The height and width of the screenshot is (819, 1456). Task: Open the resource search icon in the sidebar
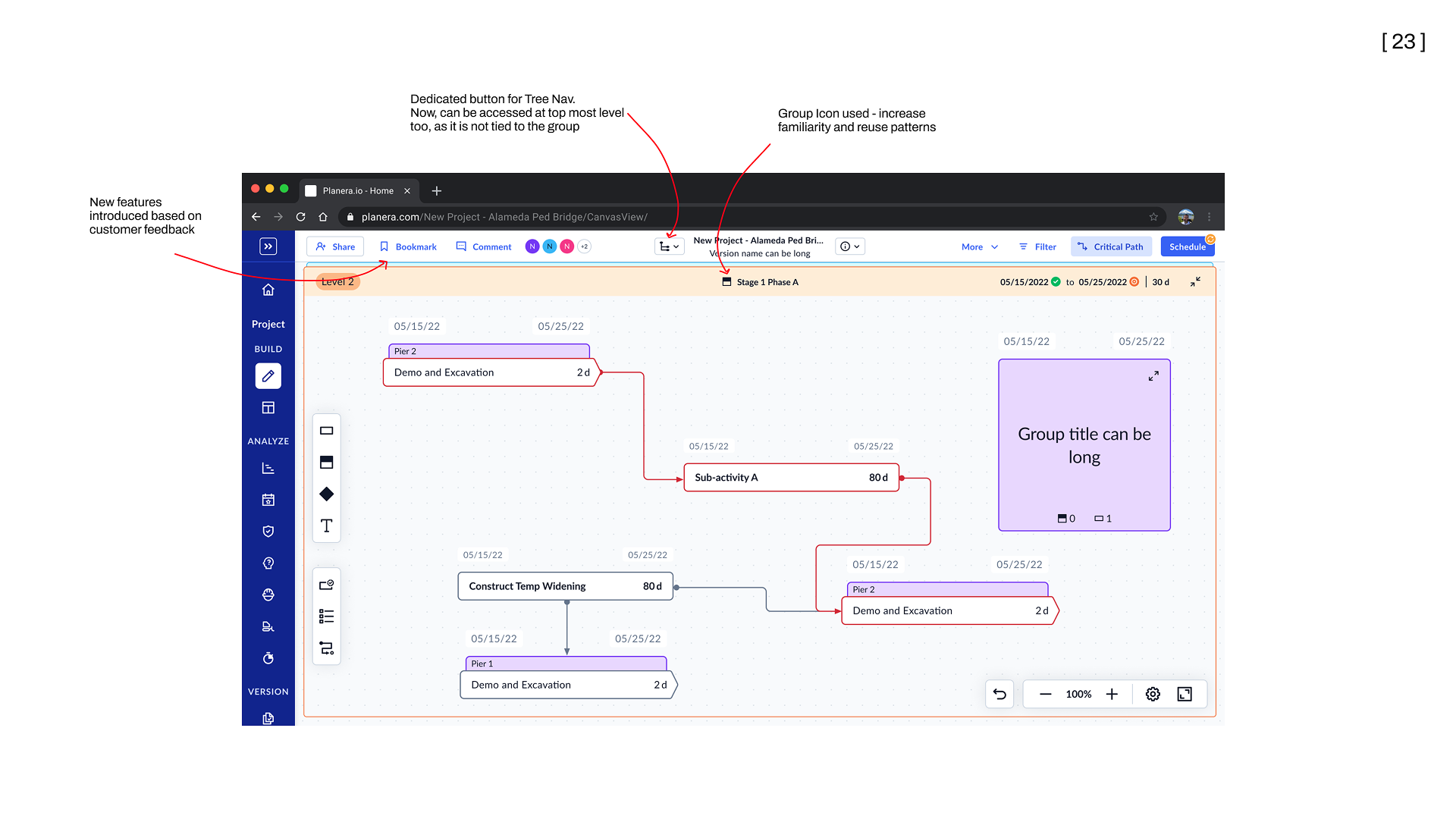[268, 626]
